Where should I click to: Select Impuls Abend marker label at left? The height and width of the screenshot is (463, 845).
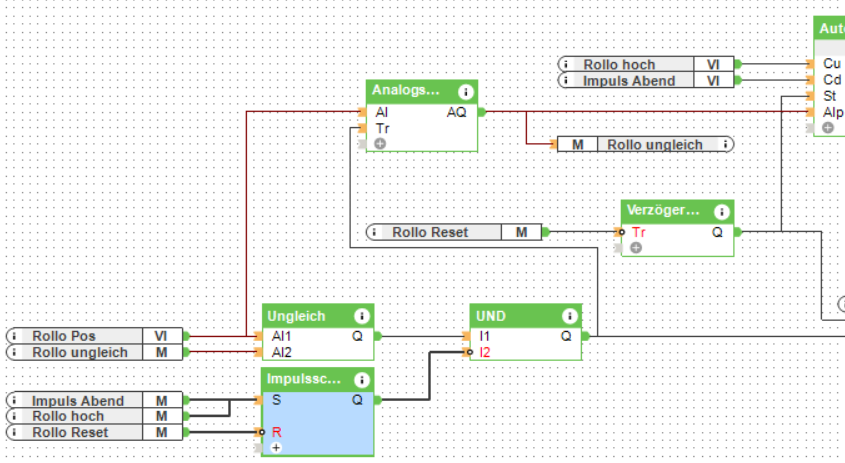point(78,401)
